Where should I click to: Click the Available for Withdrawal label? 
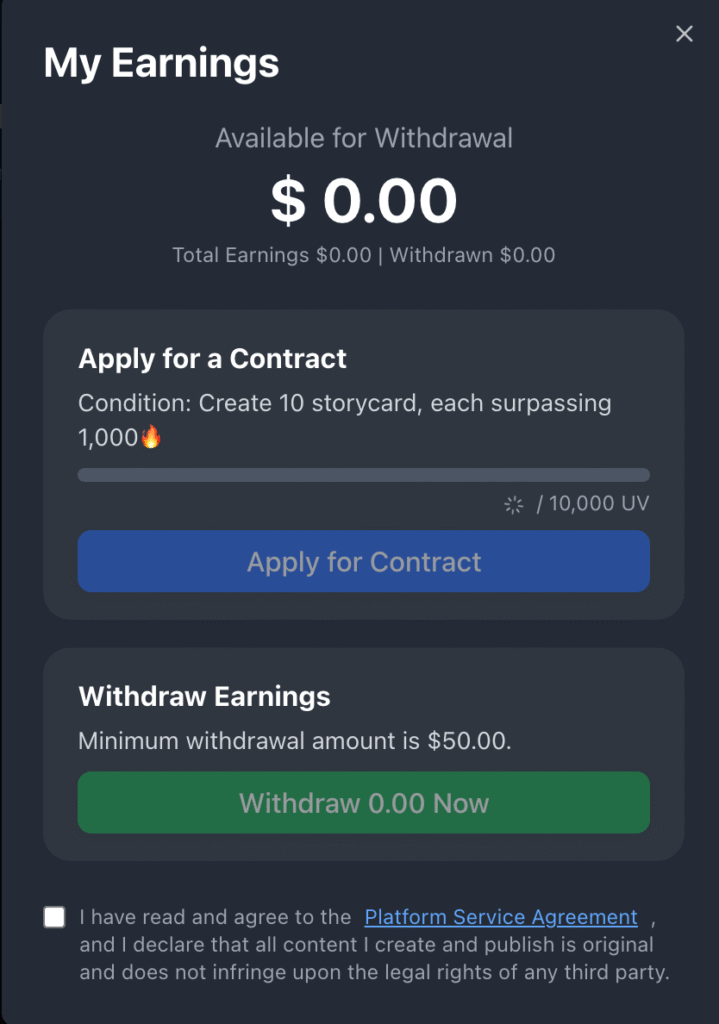click(x=364, y=138)
